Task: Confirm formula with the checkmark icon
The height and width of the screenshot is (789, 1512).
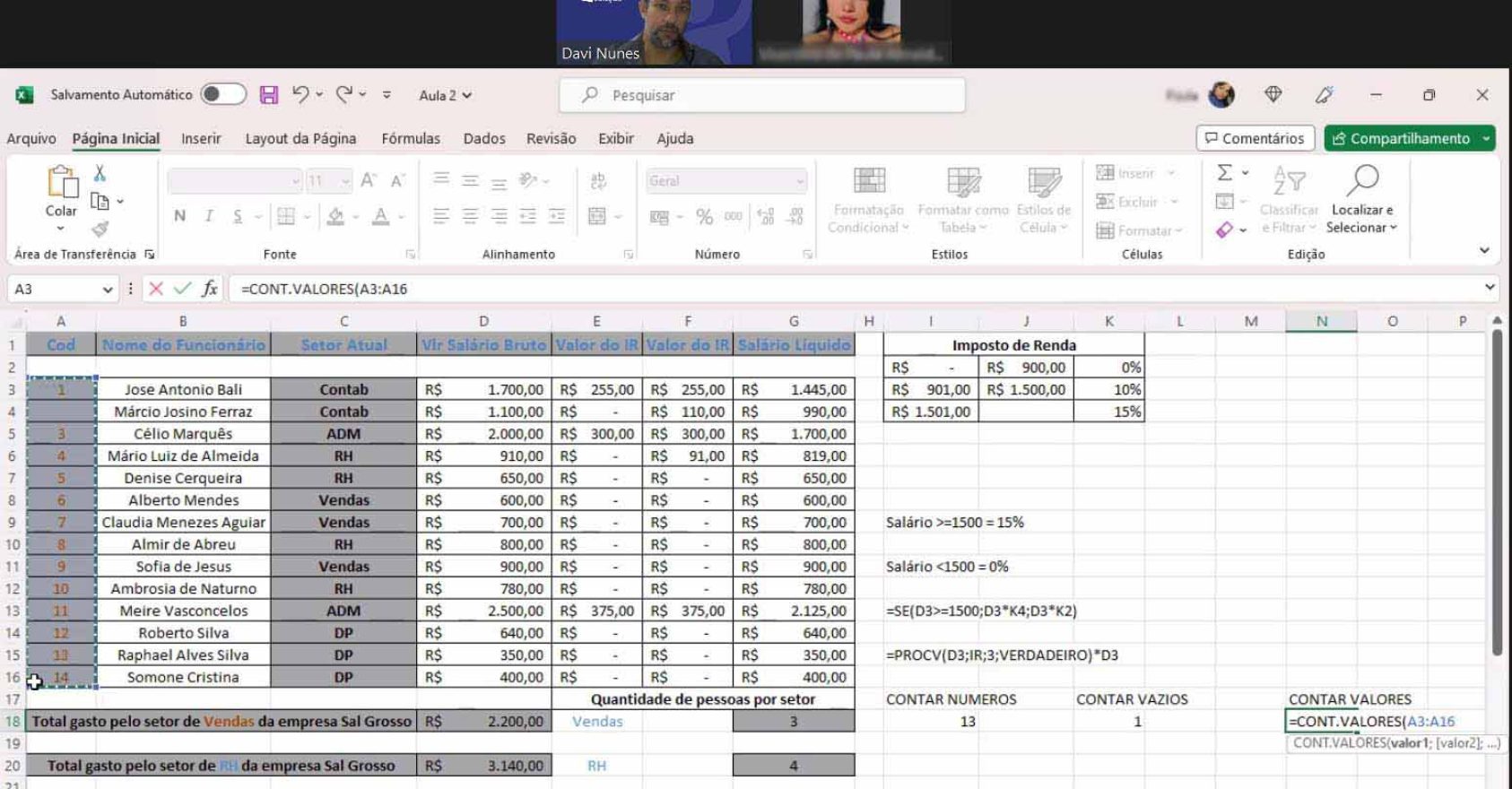Action: click(x=182, y=289)
